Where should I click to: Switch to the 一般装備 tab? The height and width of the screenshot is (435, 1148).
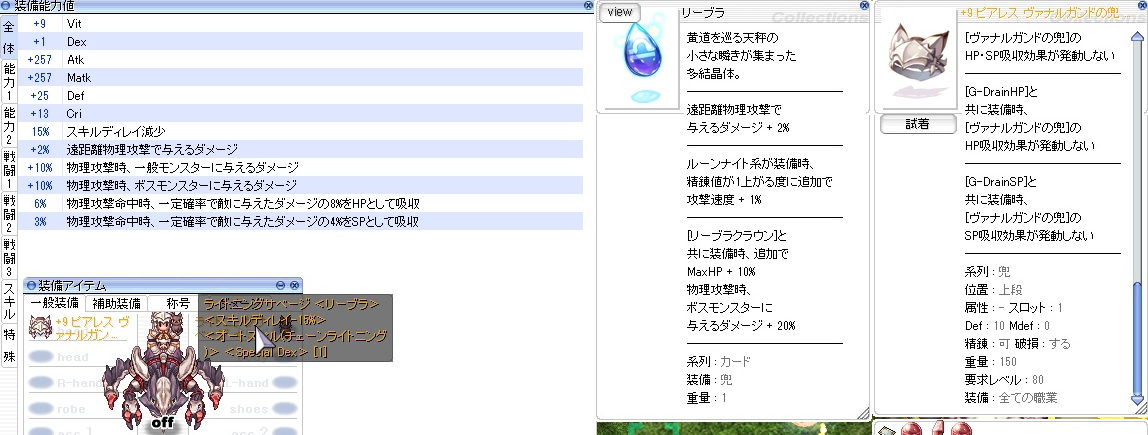(54, 303)
